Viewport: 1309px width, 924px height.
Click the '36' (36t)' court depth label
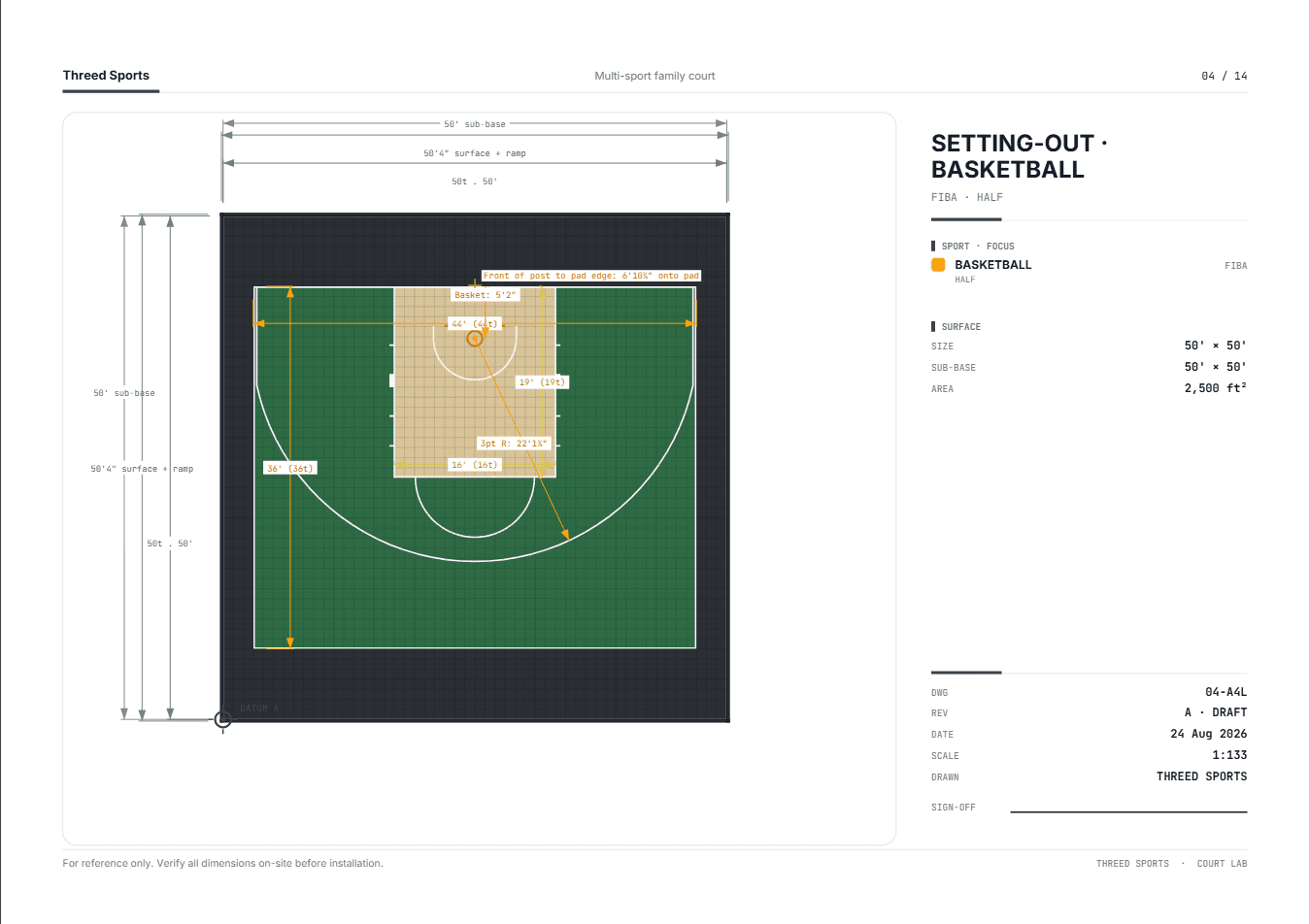click(x=290, y=469)
